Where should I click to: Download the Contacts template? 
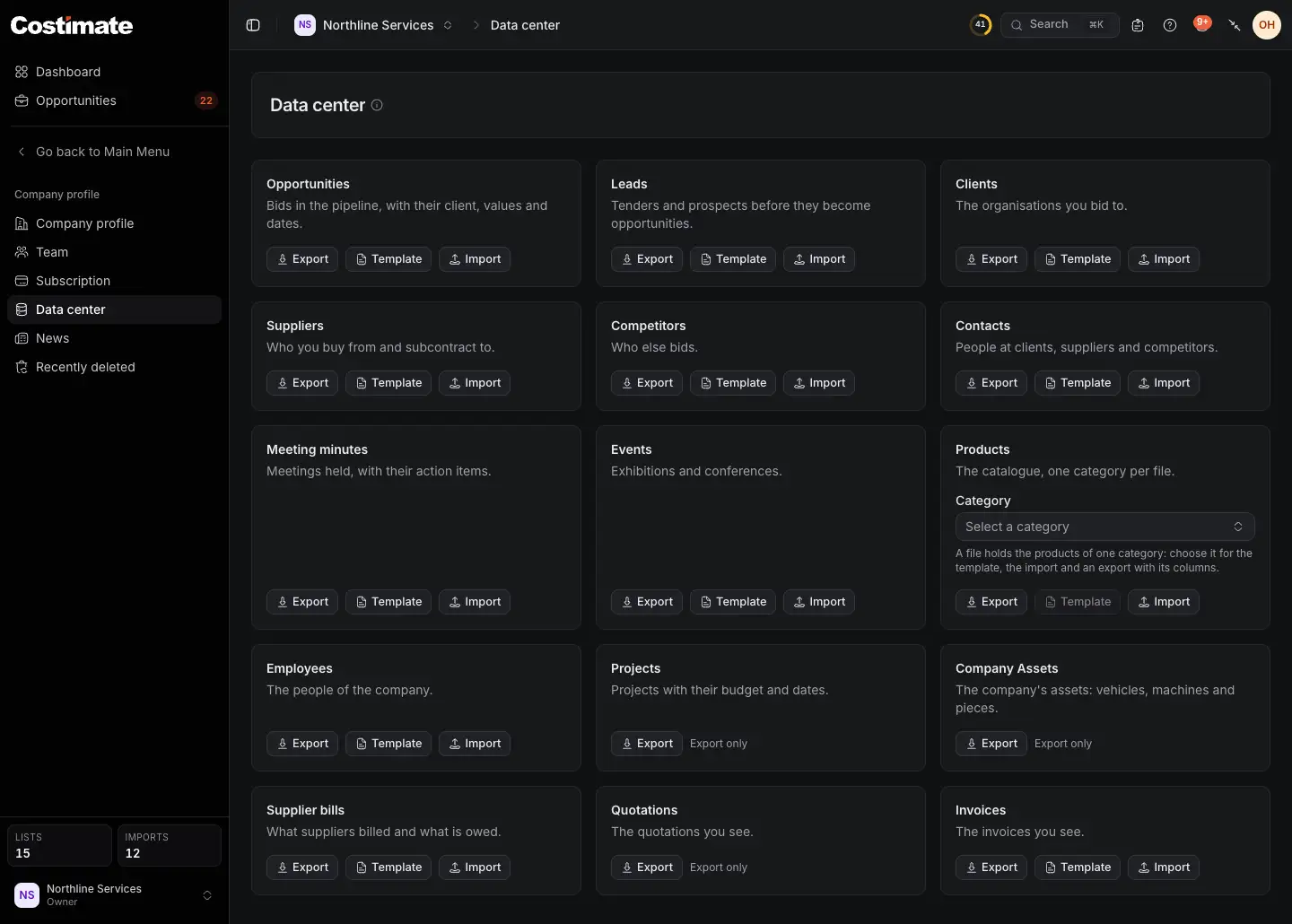tap(1078, 383)
